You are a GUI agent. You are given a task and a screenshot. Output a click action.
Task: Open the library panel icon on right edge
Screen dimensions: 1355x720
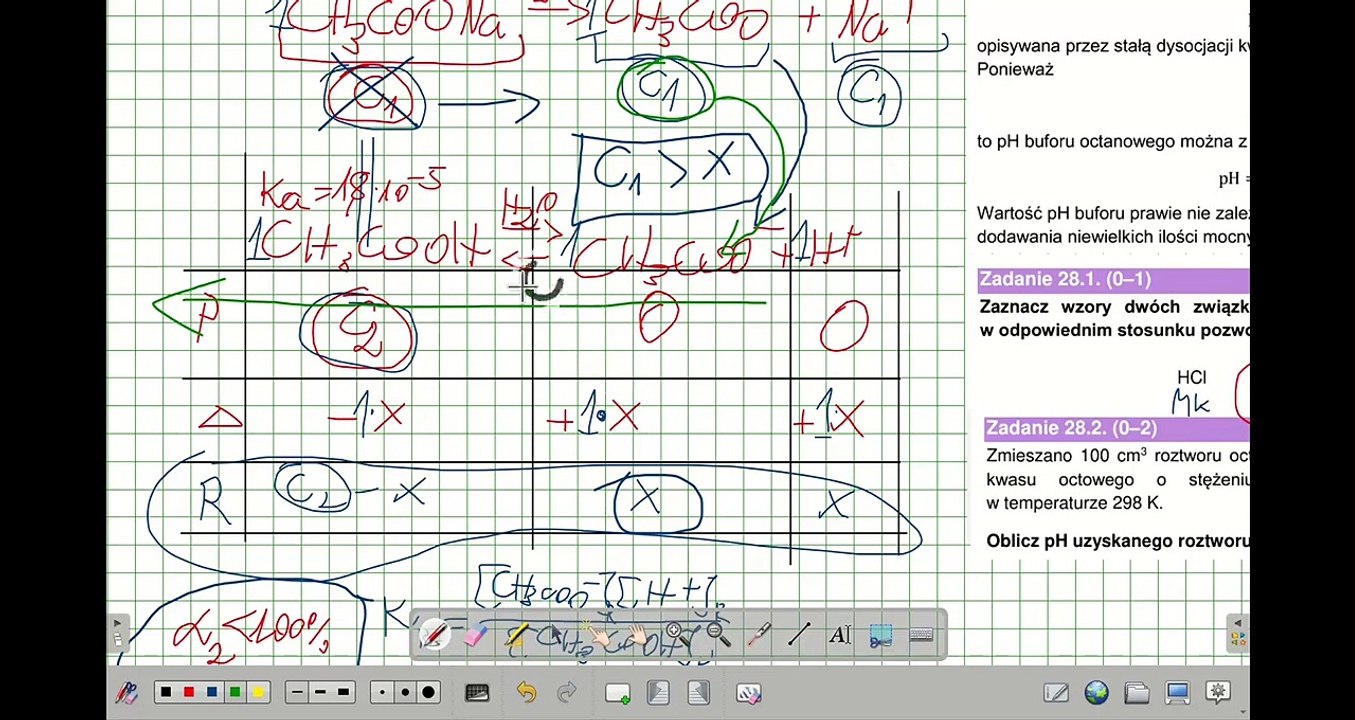click(1237, 640)
